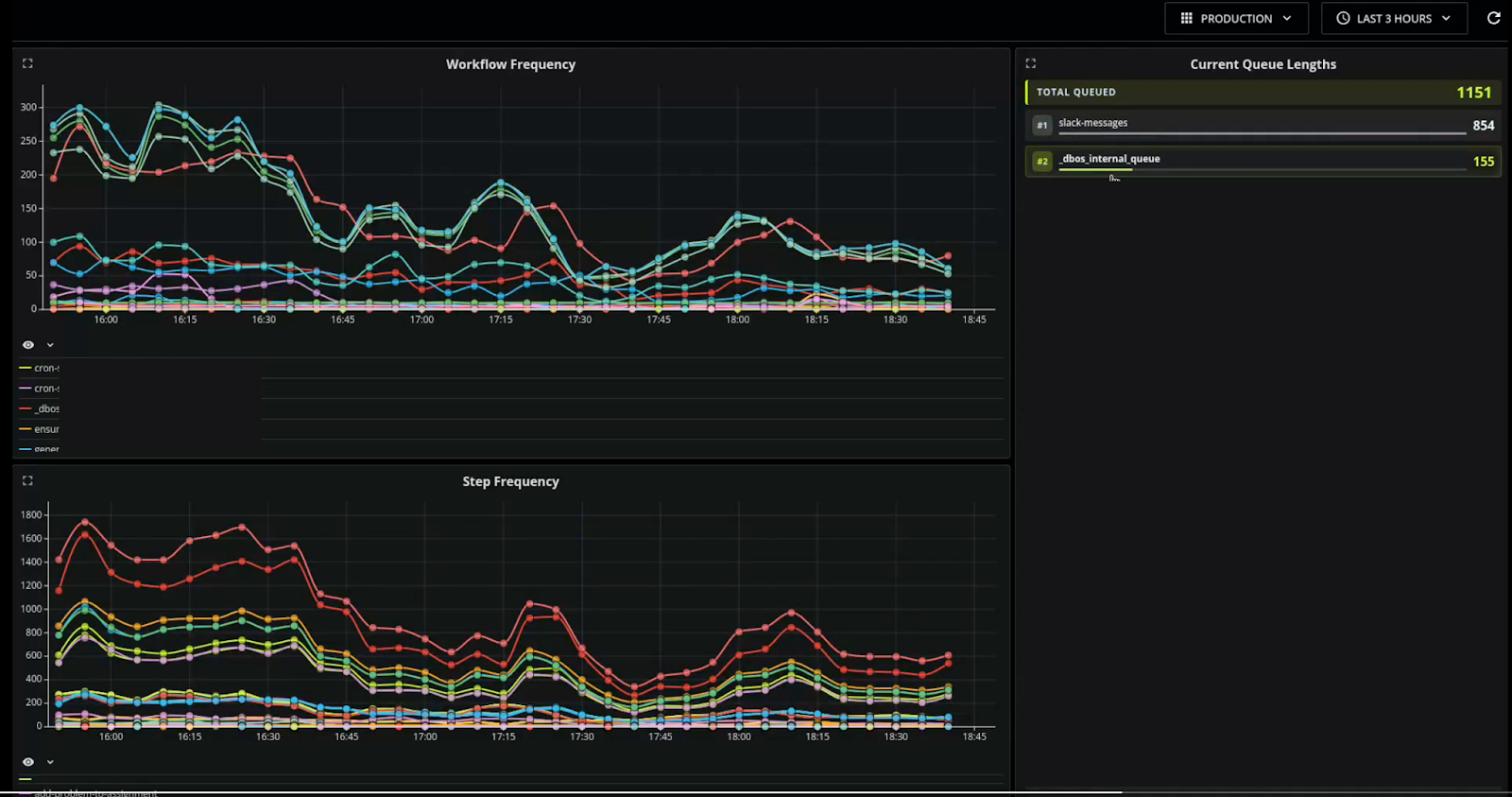The image size is (1512, 797).
Task: Expand the Step Frequency panel to fullscreen
Action: click(x=27, y=480)
